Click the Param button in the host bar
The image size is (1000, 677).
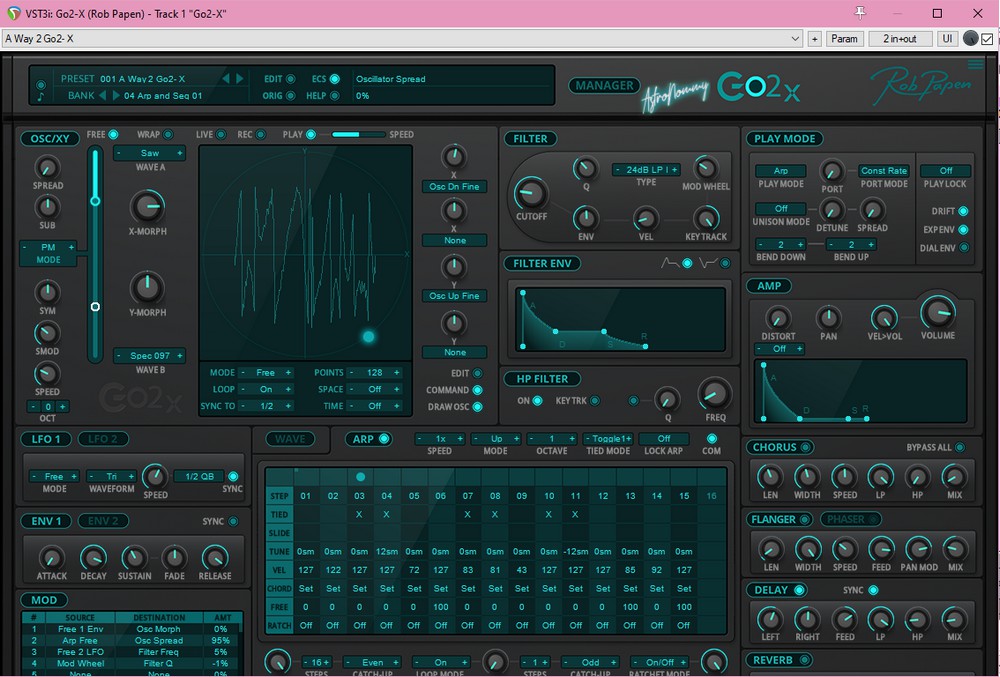click(x=844, y=39)
